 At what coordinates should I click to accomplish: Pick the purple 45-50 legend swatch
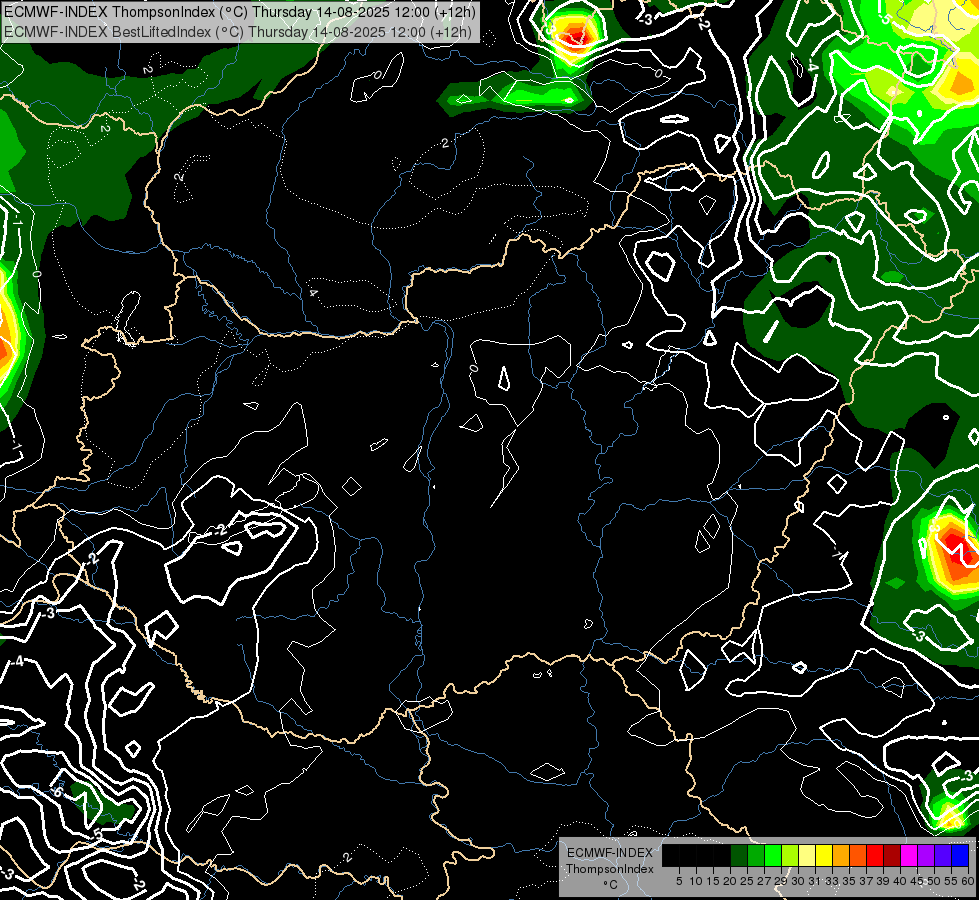pyautogui.click(x=926, y=855)
